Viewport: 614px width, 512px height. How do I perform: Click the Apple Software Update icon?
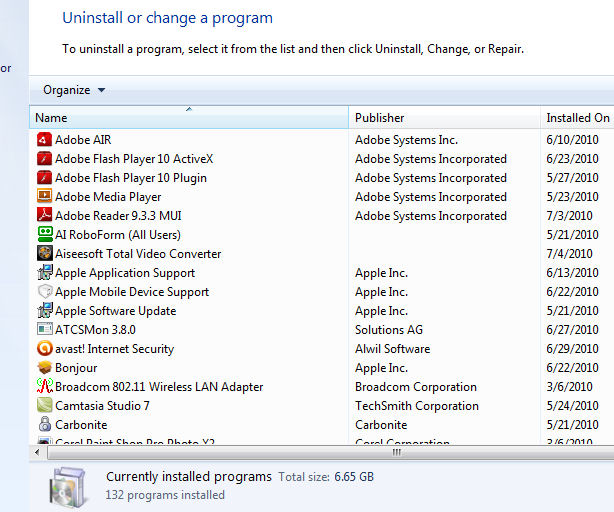45,310
